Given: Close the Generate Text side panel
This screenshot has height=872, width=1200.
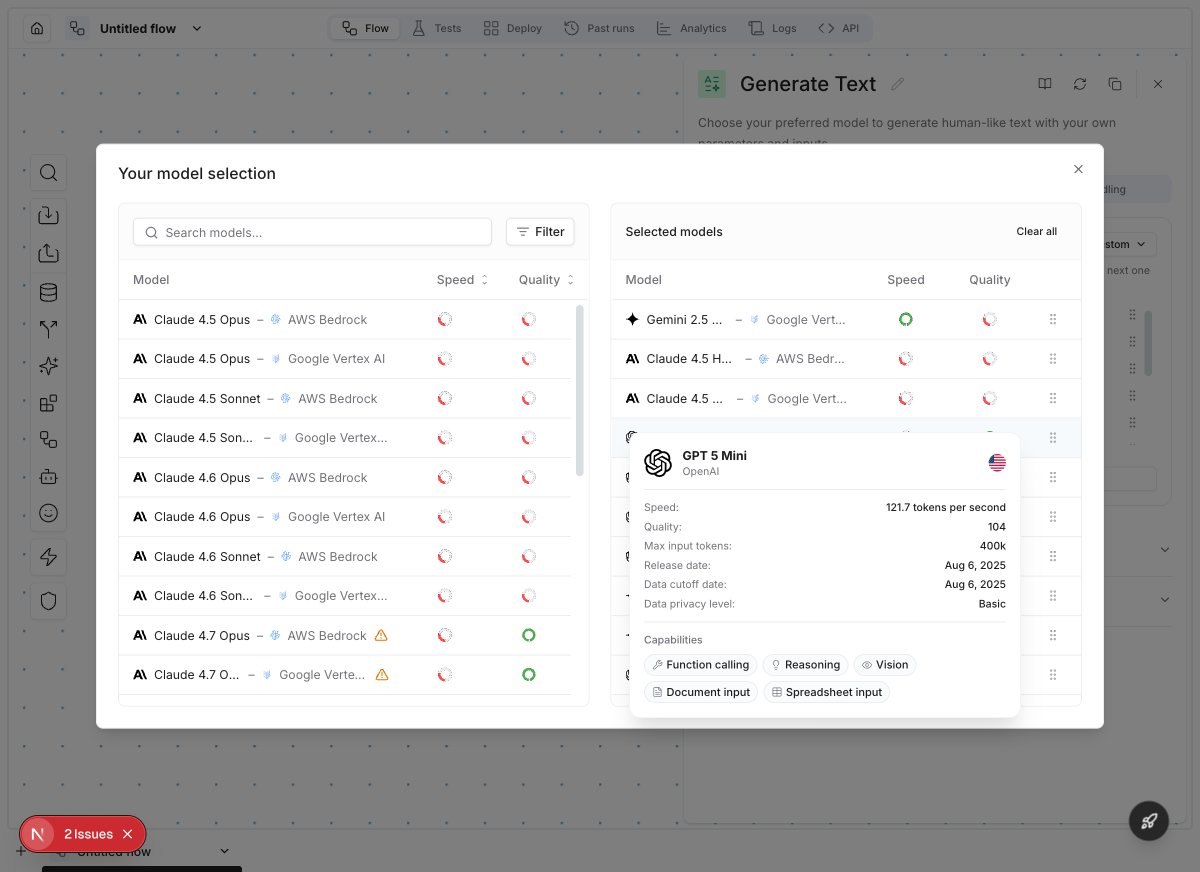Looking at the screenshot, I should click(1158, 84).
